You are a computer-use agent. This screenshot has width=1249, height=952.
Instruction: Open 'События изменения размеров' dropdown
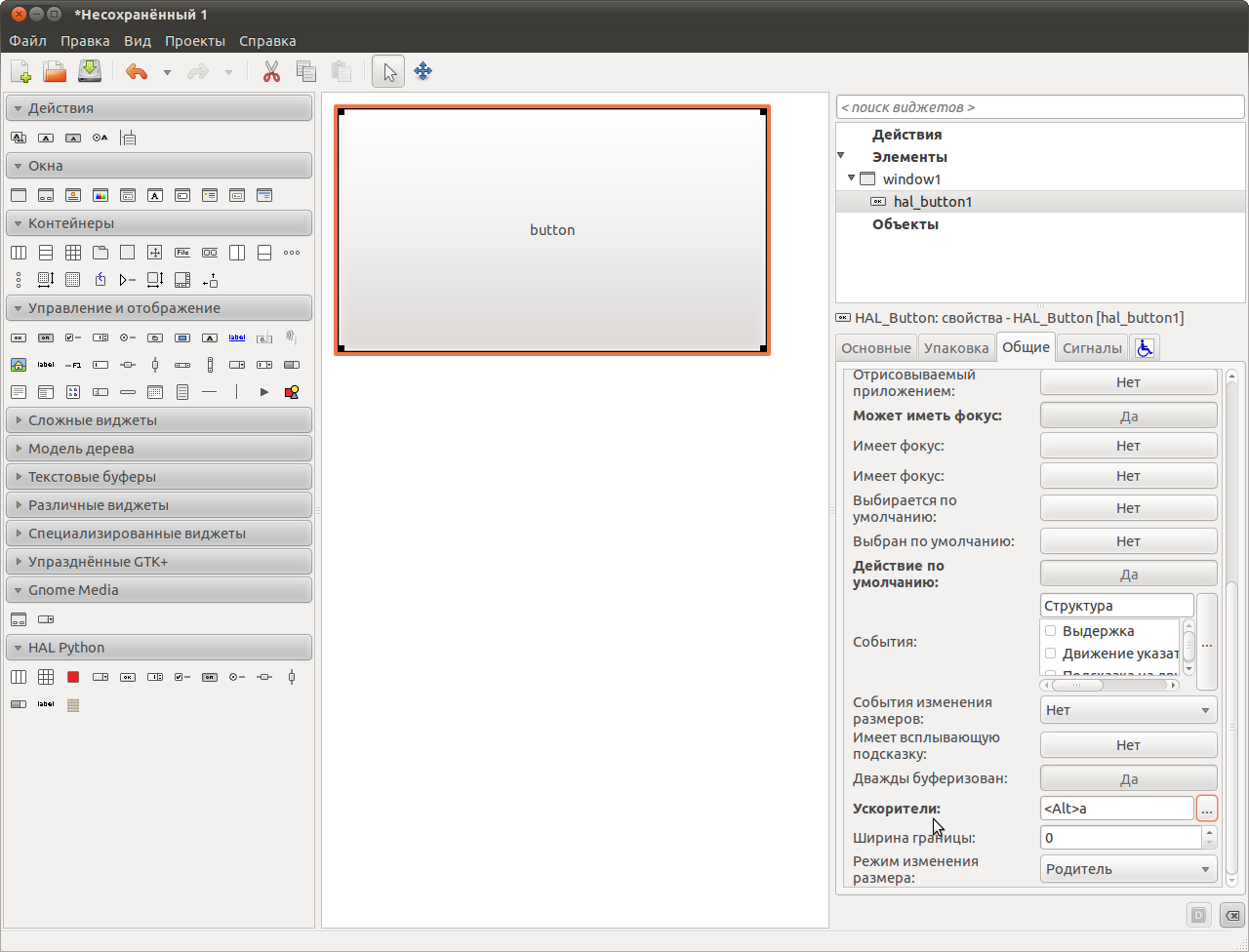tap(1129, 710)
